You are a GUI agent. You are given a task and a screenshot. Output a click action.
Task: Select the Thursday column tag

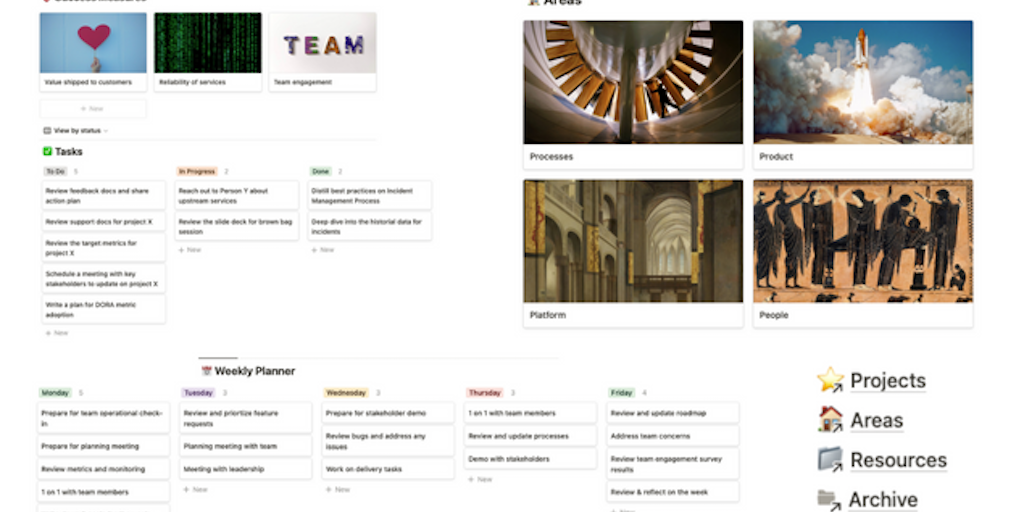[485, 393]
